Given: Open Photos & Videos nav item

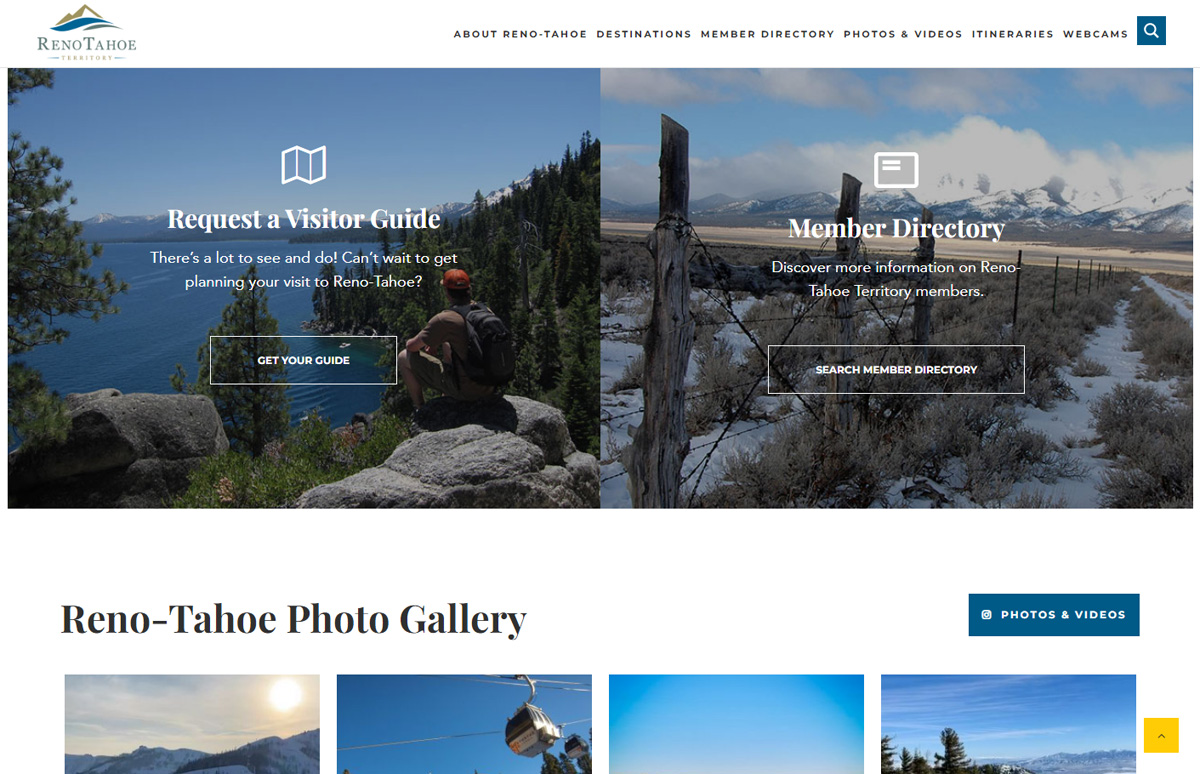Looking at the screenshot, I should point(903,34).
